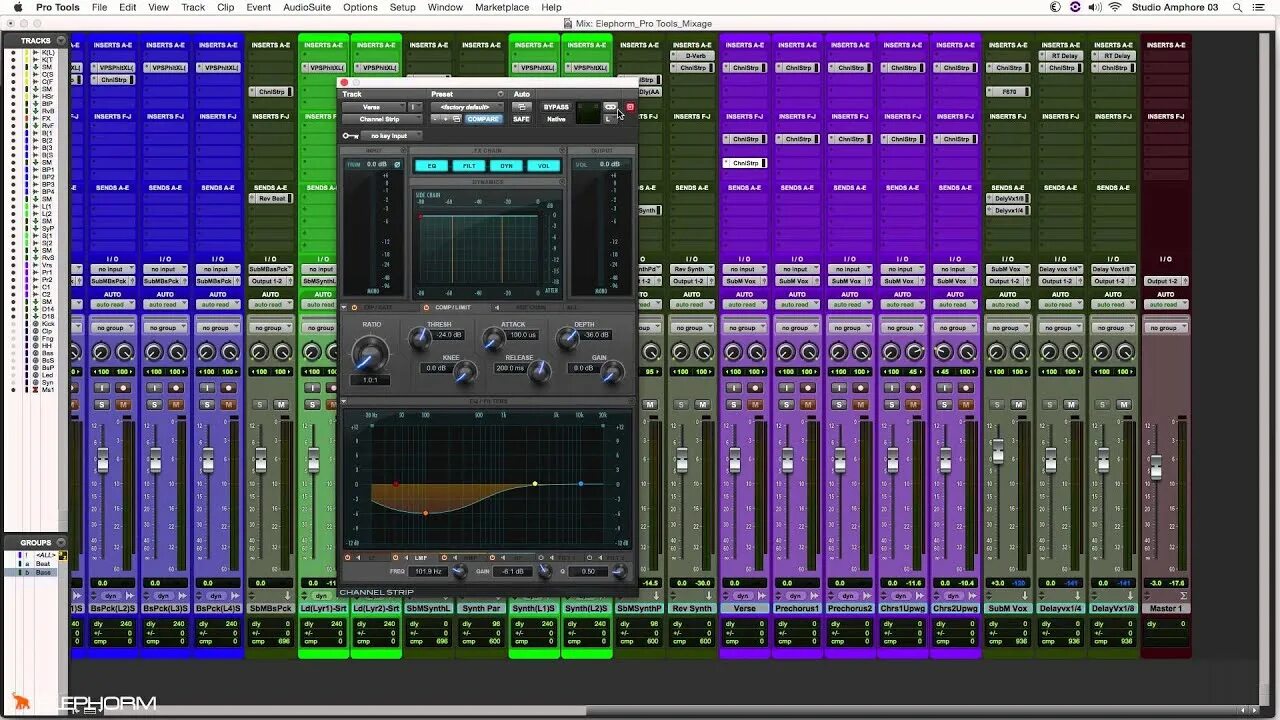Image resolution: width=1280 pixels, height=720 pixels.
Task: Click the Spotlight search icon in menu bar
Action: 1236,7
